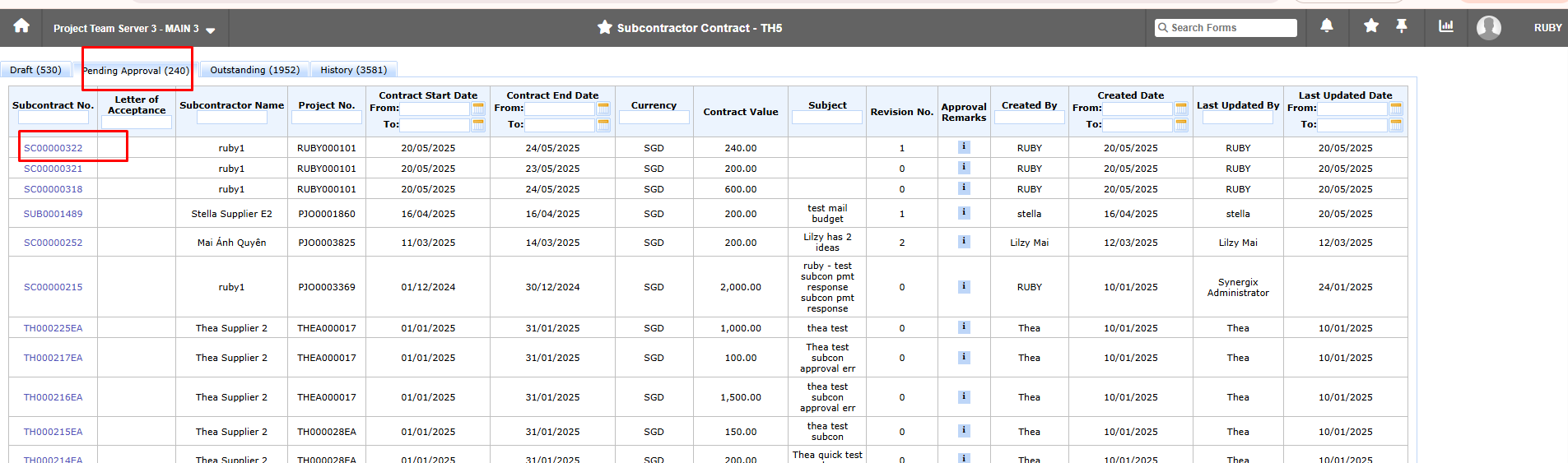Open Last Updated Date From calendar
Viewport: 1568px width, 463px height.
pos(1396,109)
